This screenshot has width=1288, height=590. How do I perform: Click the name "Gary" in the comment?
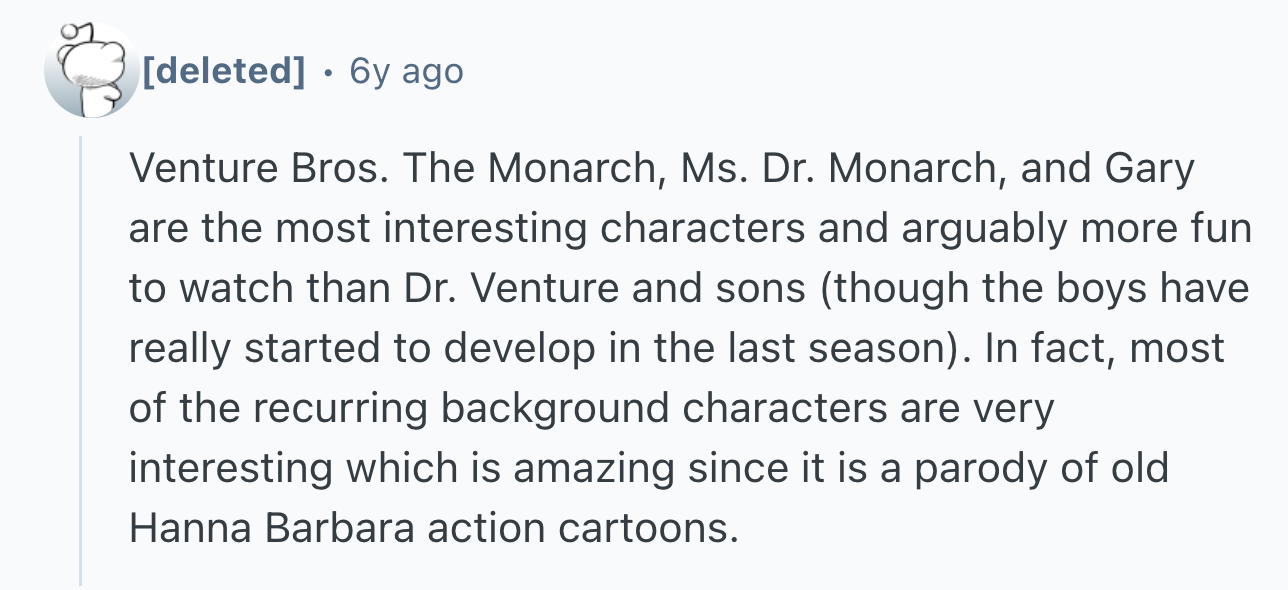click(1150, 169)
